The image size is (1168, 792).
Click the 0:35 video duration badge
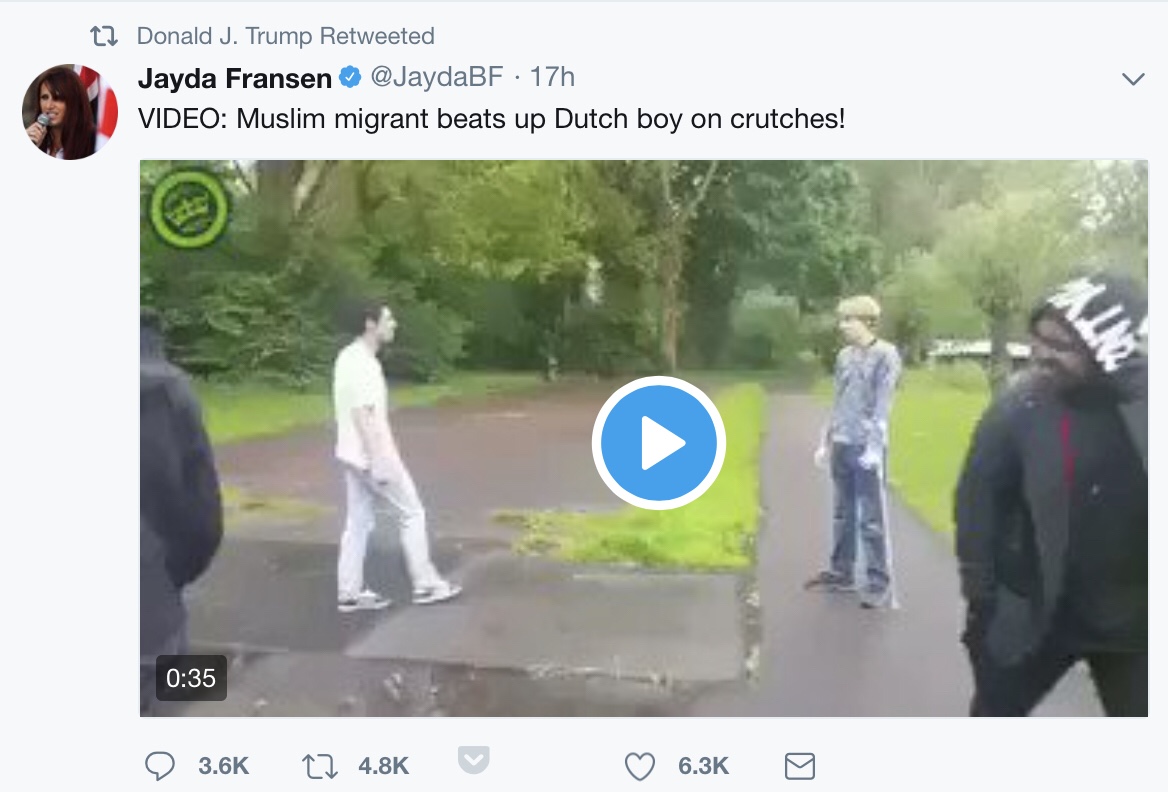tap(191, 678)
